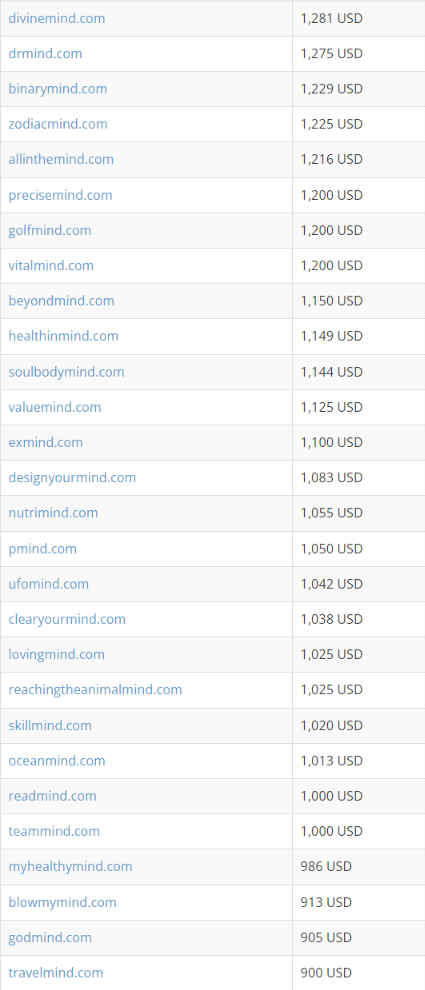This screenshot has height=990, width=425.
Task: Open binarymind.com domain entry
Action: tap(57, 89)
